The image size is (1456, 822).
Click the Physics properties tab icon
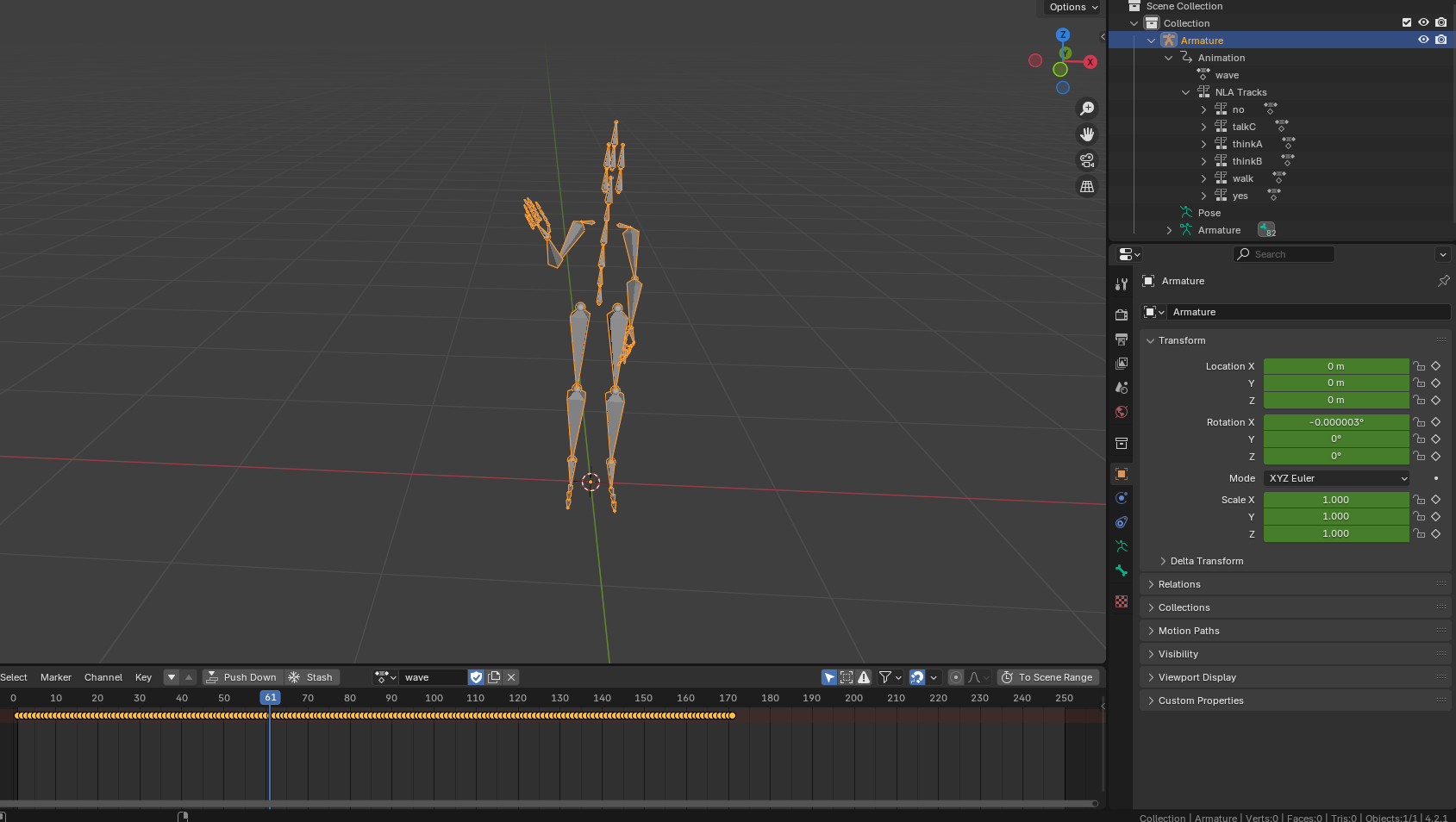pos(1122,498)
